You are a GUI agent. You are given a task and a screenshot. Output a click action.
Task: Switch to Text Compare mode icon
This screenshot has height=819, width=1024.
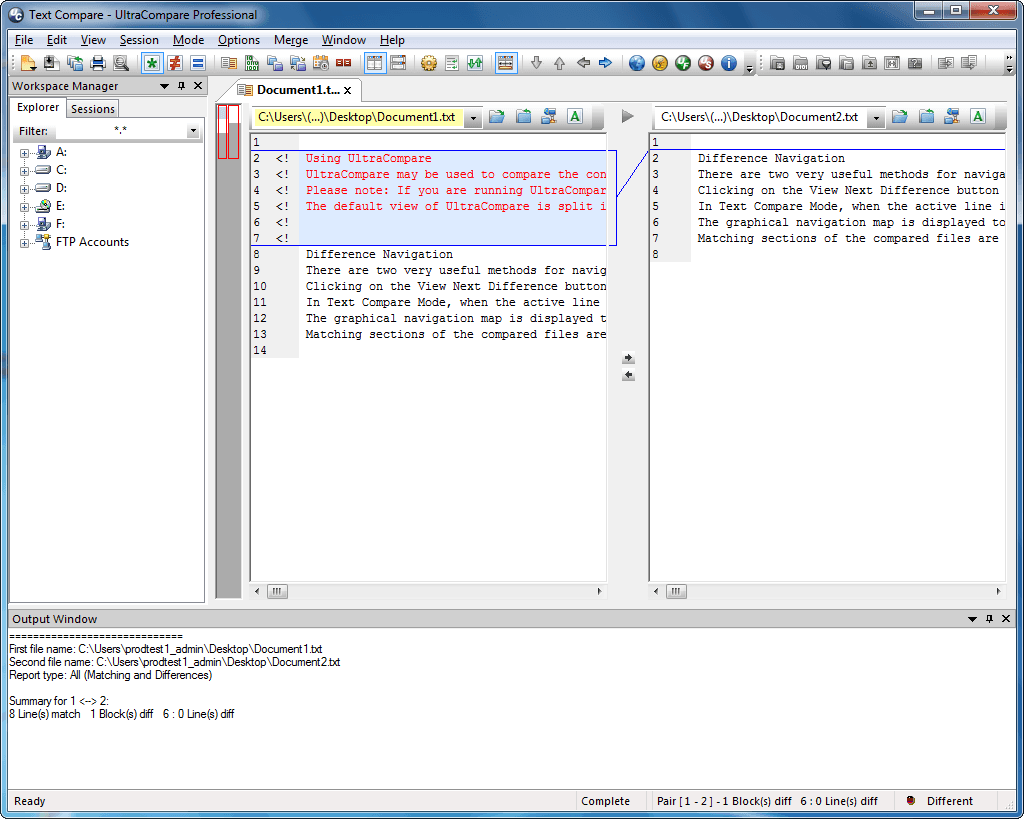[x=229, y=63]
